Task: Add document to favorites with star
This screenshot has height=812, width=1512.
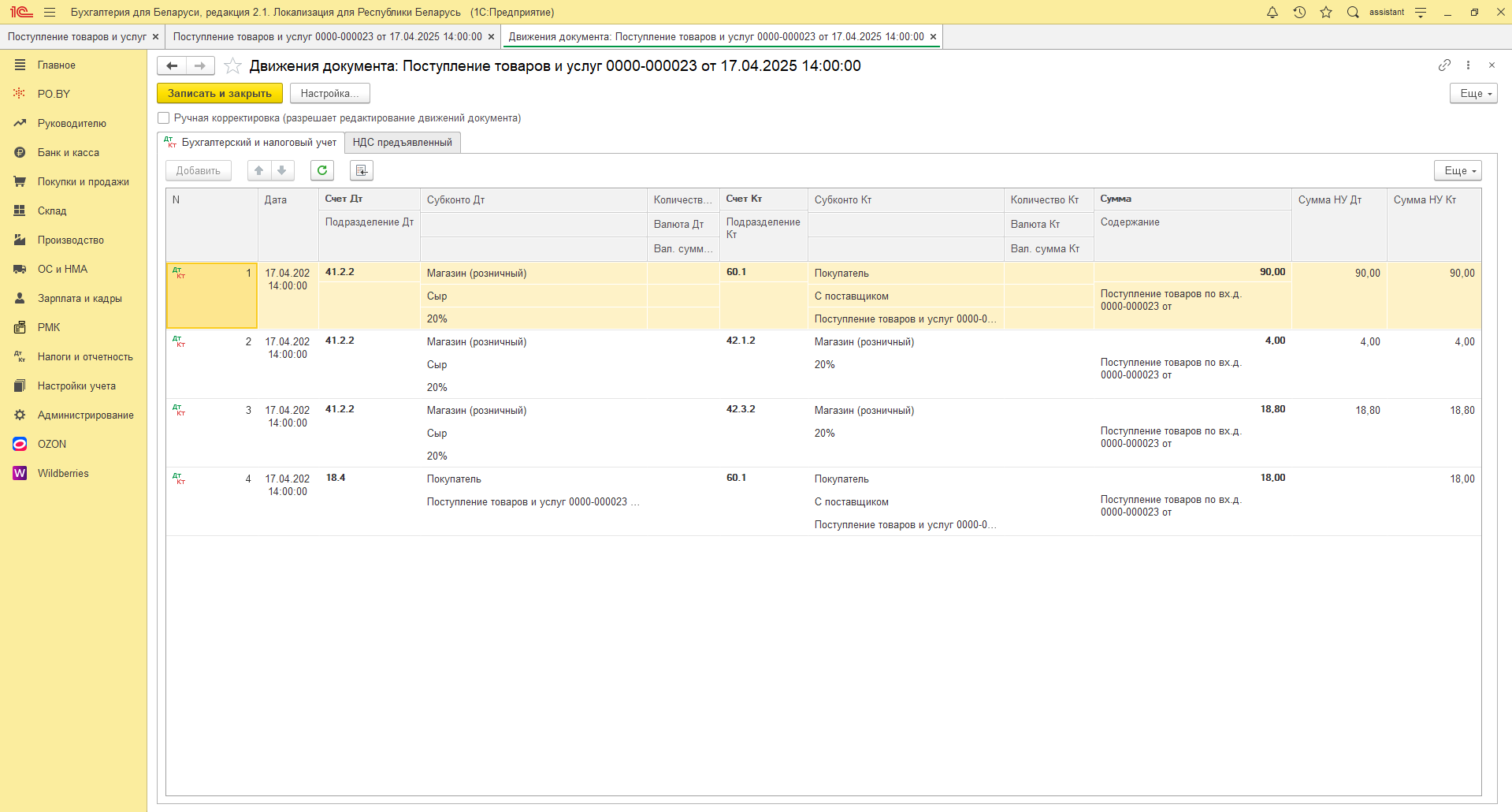Action: [232, 66]
